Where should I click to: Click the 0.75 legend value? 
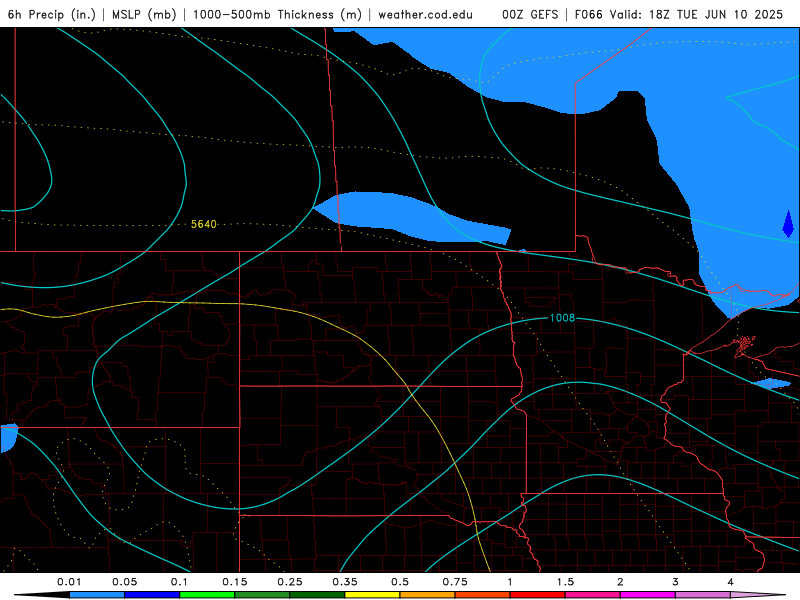[x=455, y=582]
